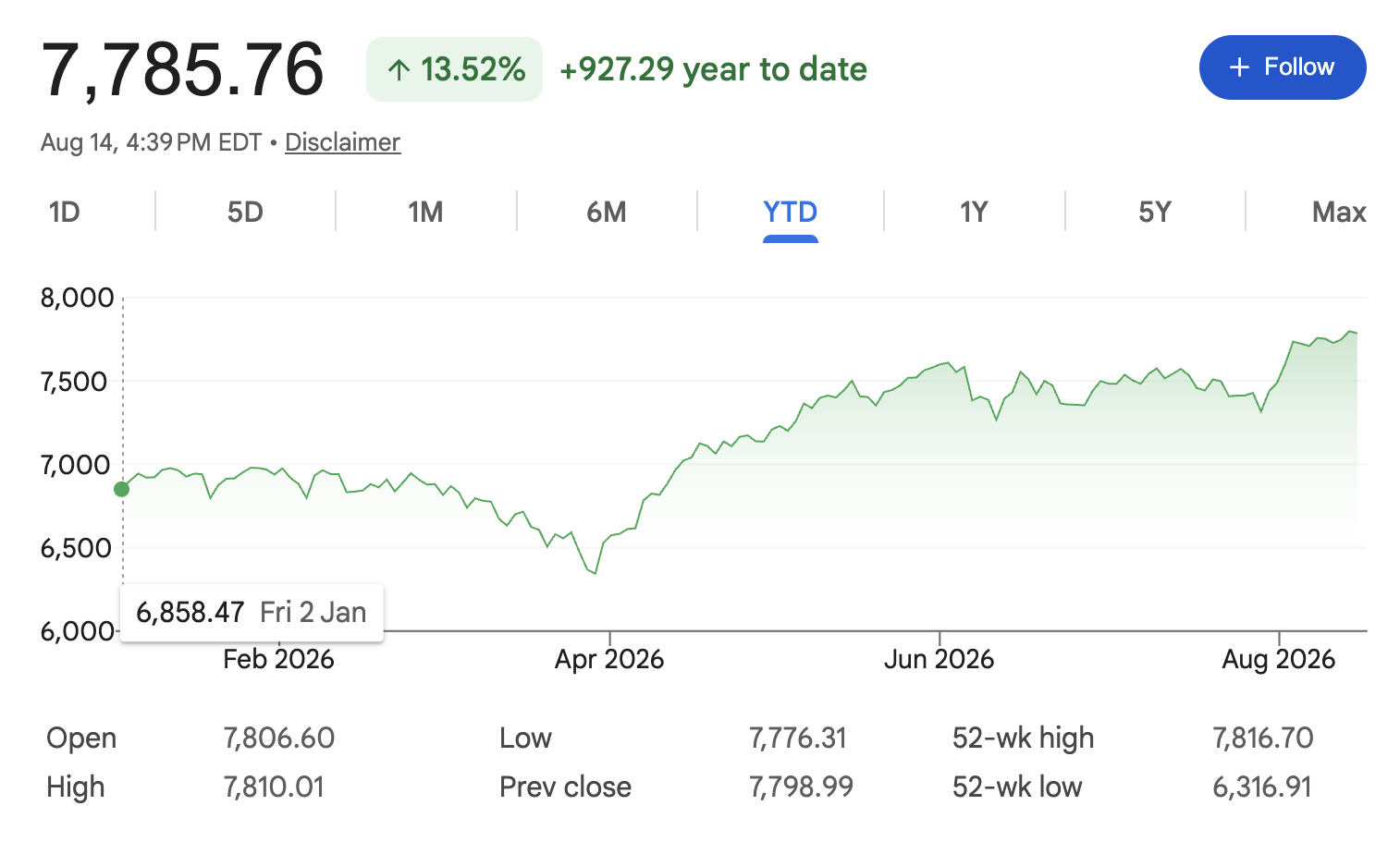
Task: Click the Jun 2026 axis marker
Action: pyautogui.click(x=939, y=659)
